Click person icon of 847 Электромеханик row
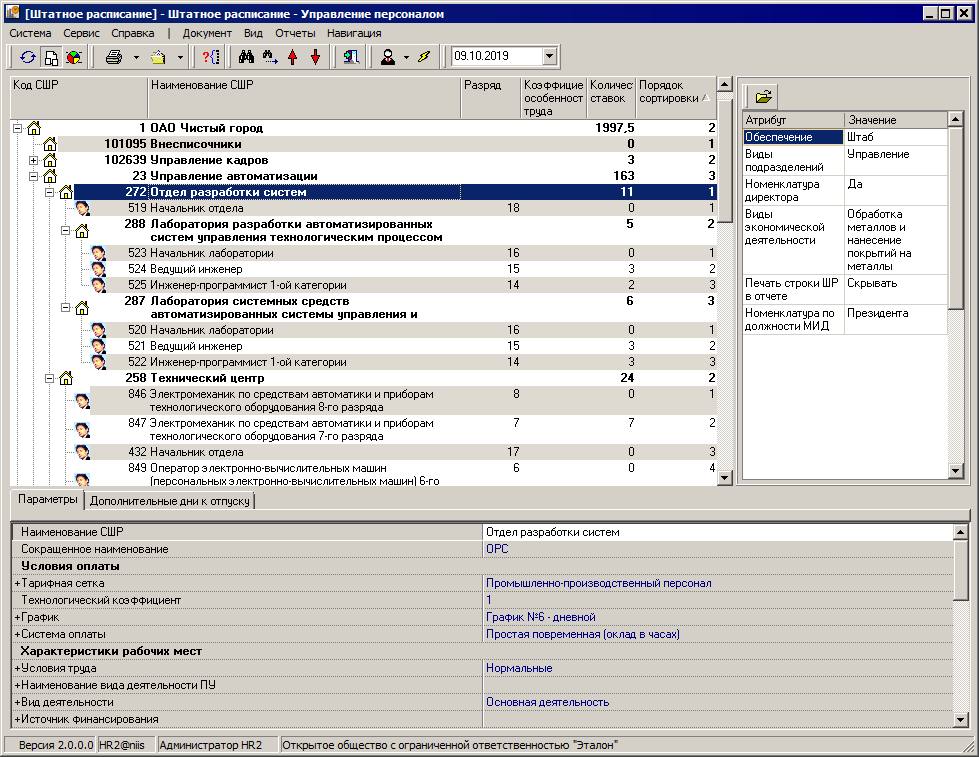Screen dimensions: 979x757 (82, 430)
